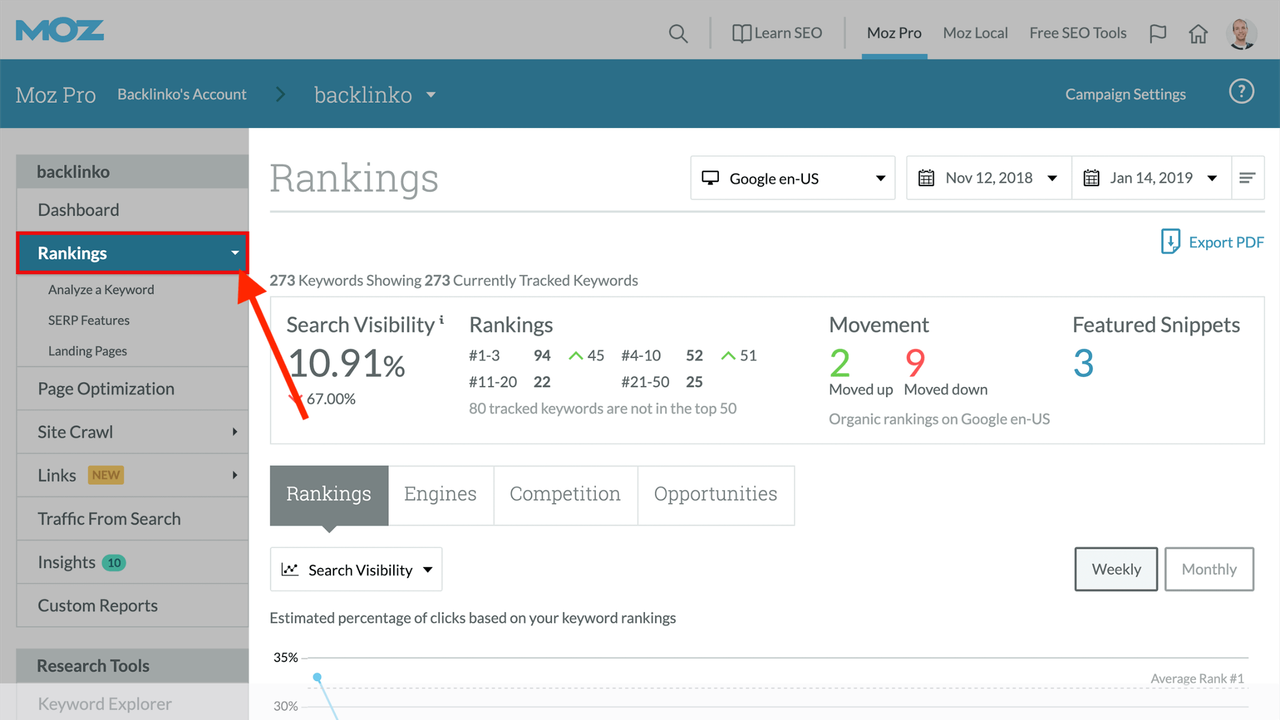The image size is (1280, 720).
Task: Click Backlinko's Account breadcrumb
Action: point(182,94)
